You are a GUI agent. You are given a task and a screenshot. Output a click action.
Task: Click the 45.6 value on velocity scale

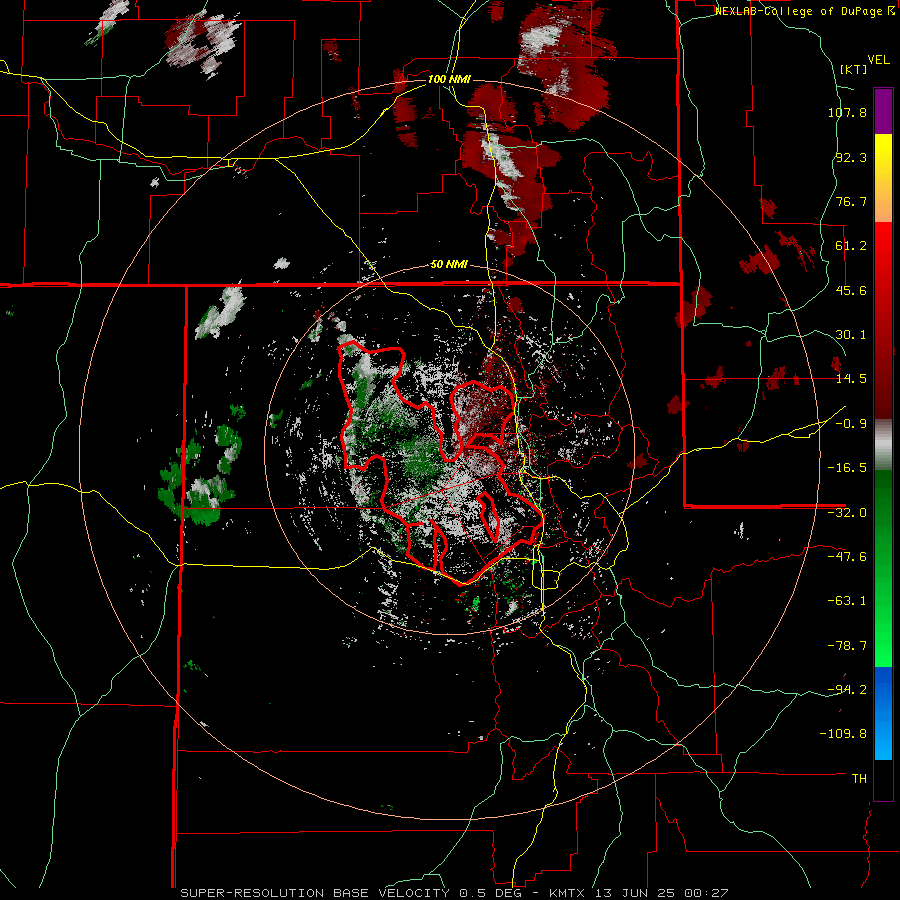(x=851, y=290)
